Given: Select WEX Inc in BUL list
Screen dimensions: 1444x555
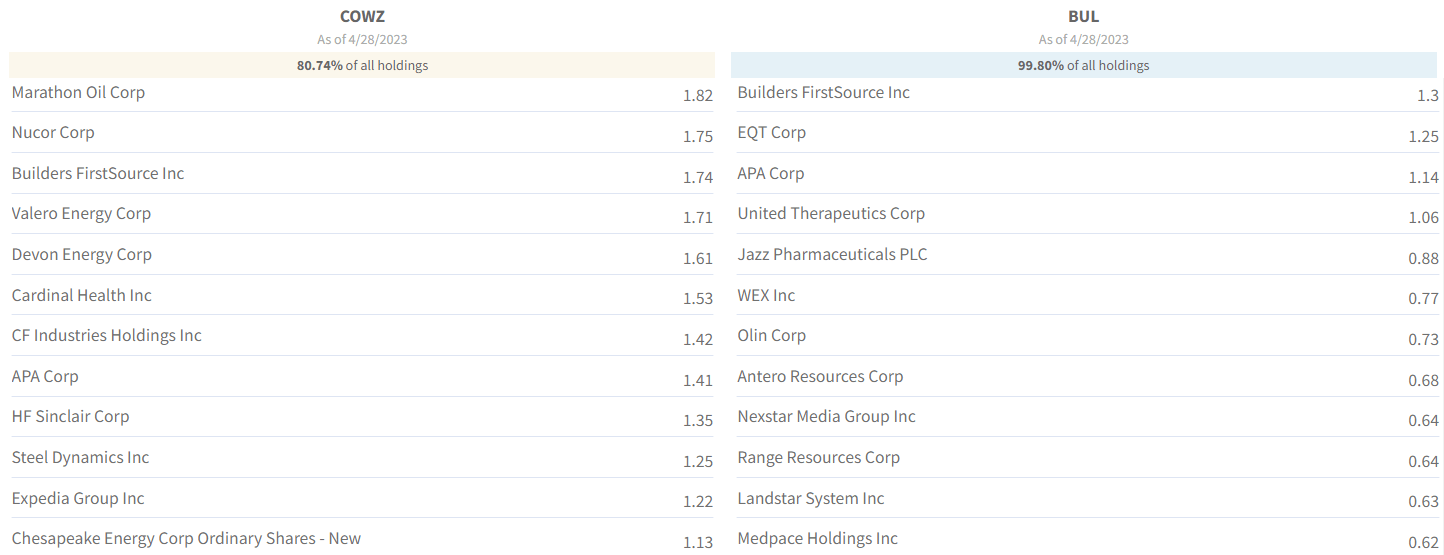Looking at the screenshot, I should tap(766, 295).
